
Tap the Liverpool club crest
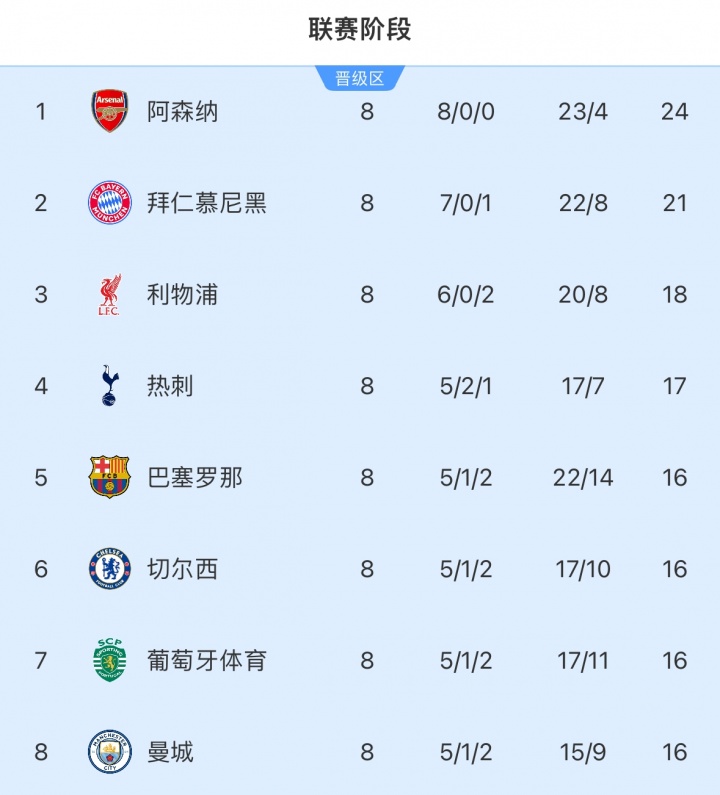110,295
